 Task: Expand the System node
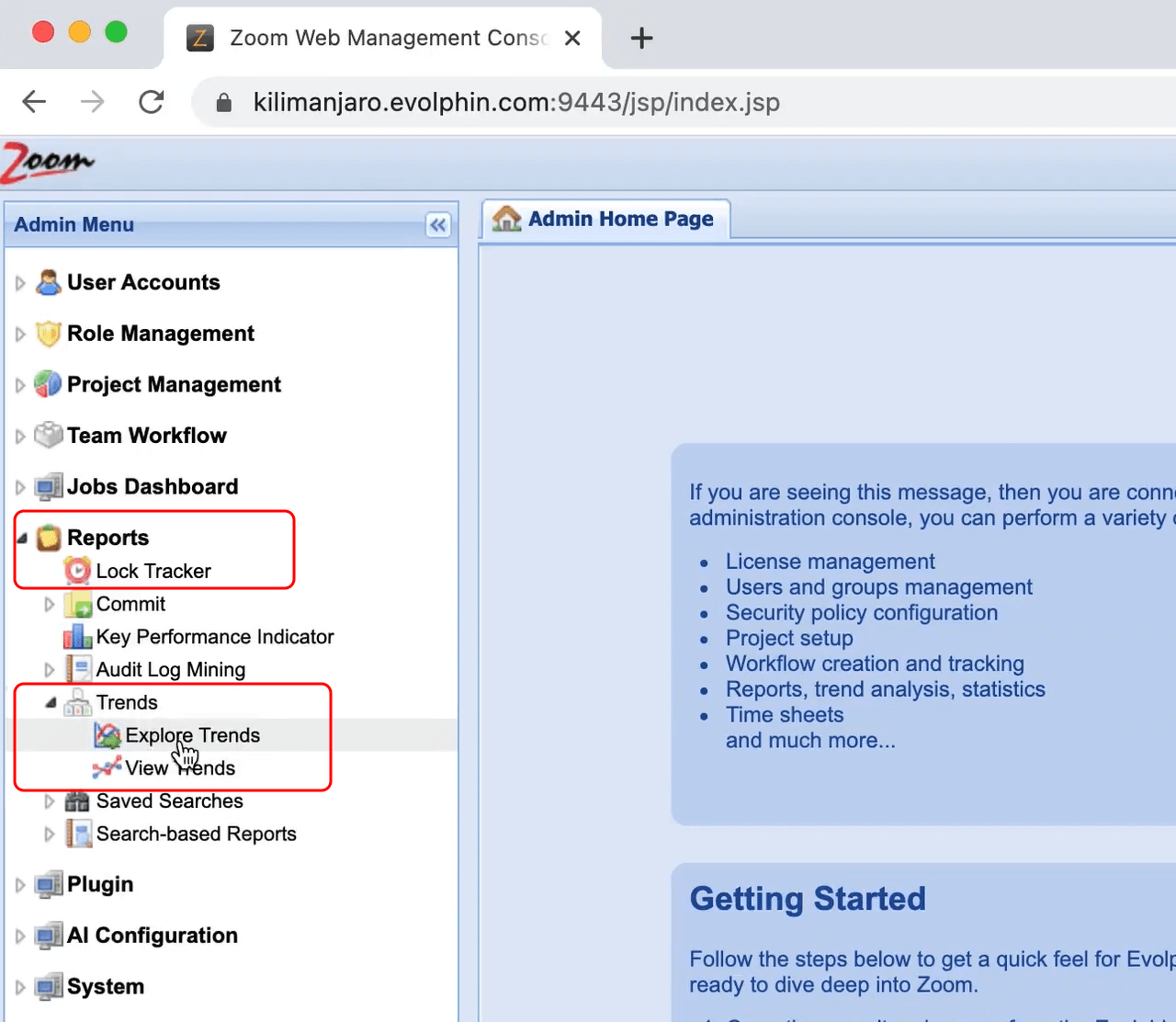[20, 987]
